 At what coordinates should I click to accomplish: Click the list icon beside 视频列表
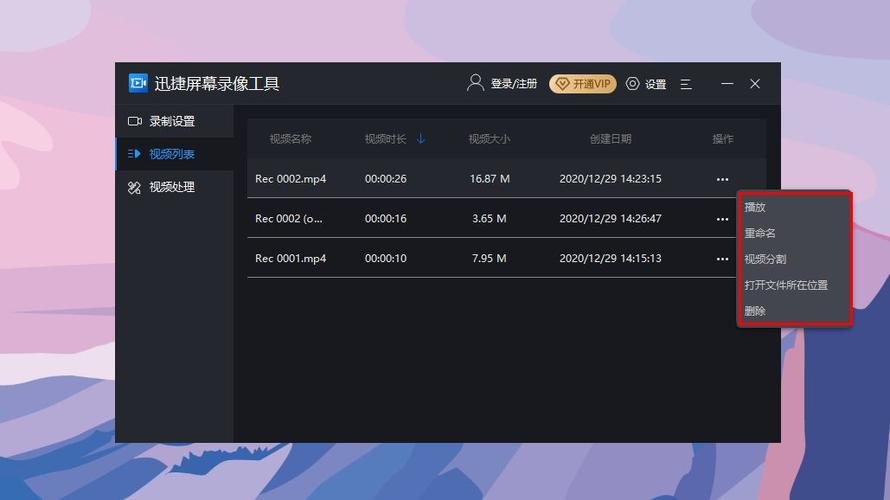[x=135, y=154]
